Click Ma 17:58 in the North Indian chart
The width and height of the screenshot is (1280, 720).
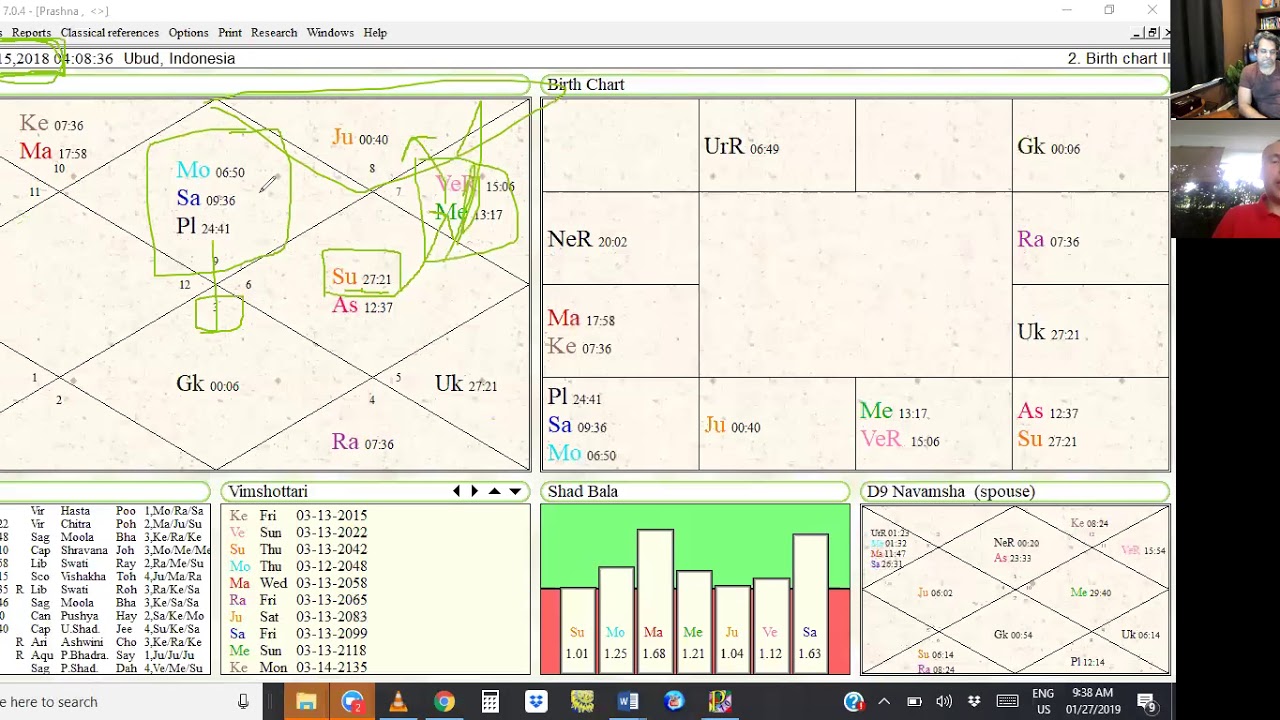pyautogui.click(x=53, y=152)
